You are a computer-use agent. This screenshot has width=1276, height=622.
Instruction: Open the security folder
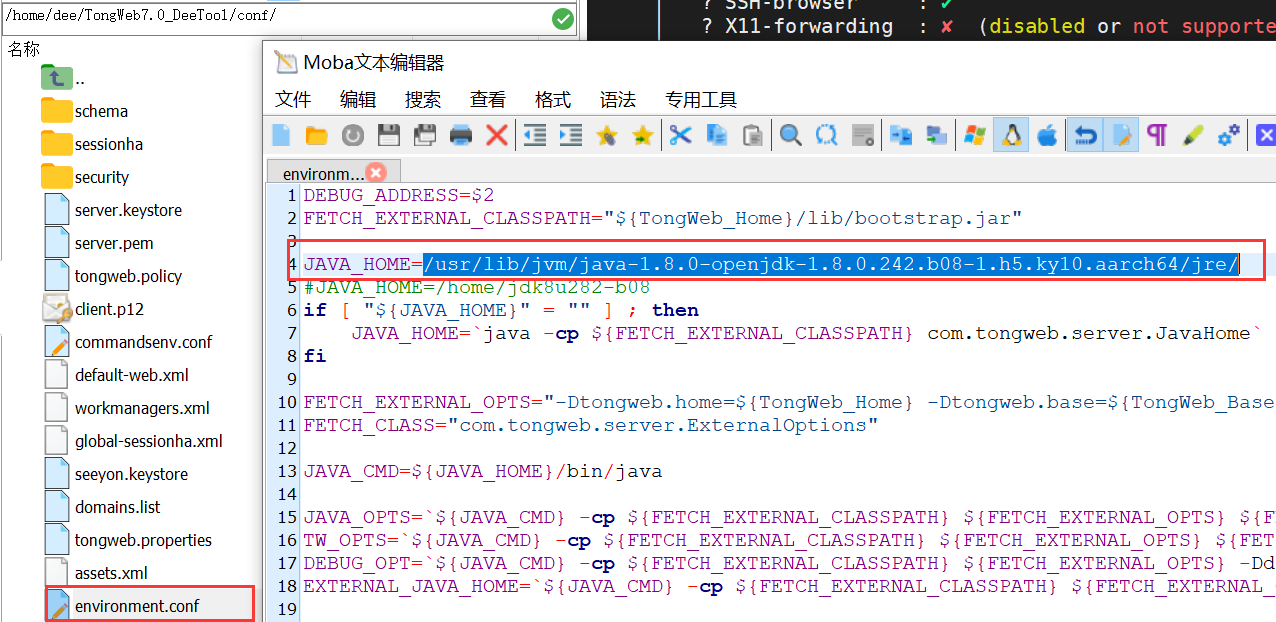pyautogui.click(x=101, y=177)
